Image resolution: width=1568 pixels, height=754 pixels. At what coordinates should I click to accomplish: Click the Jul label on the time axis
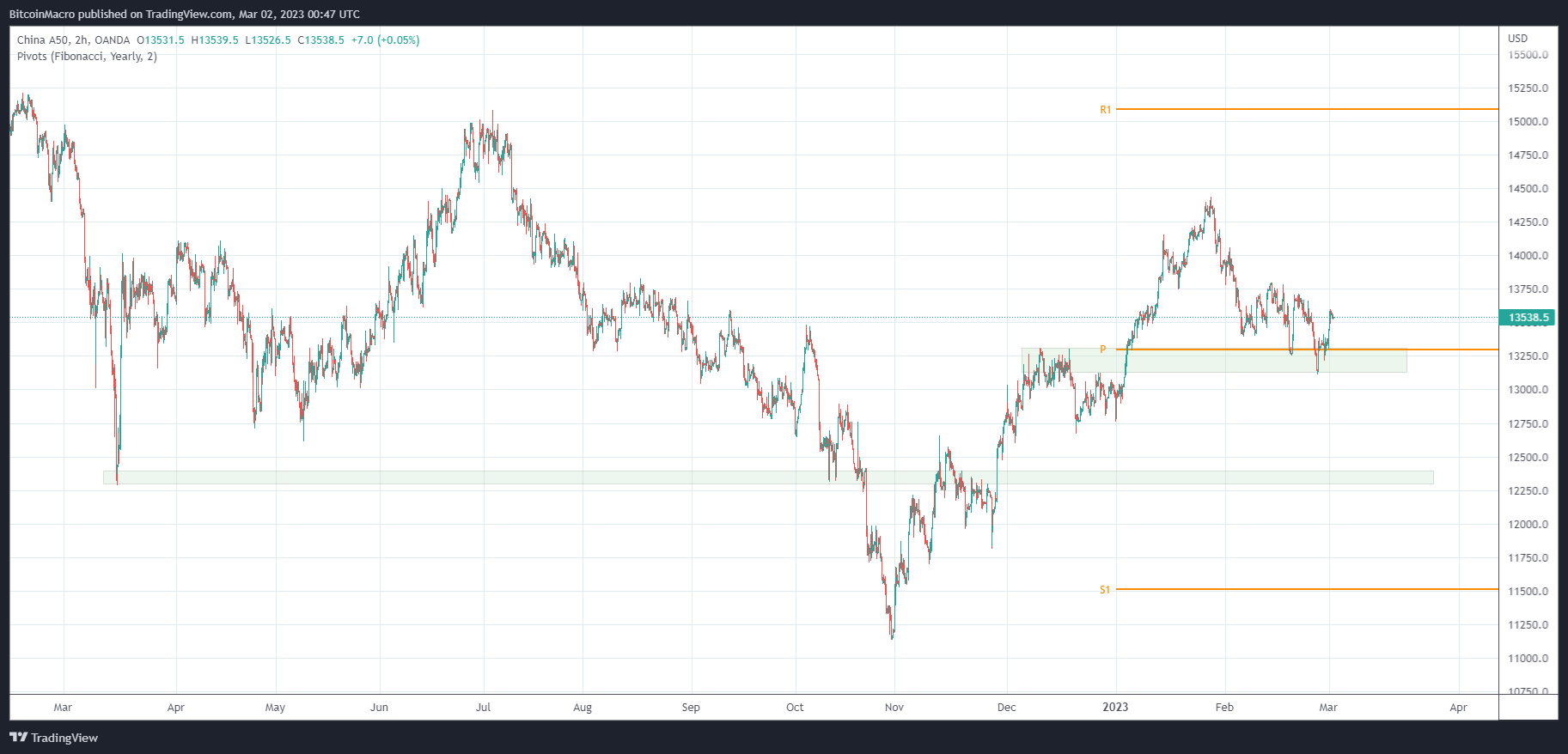[484, 708]
